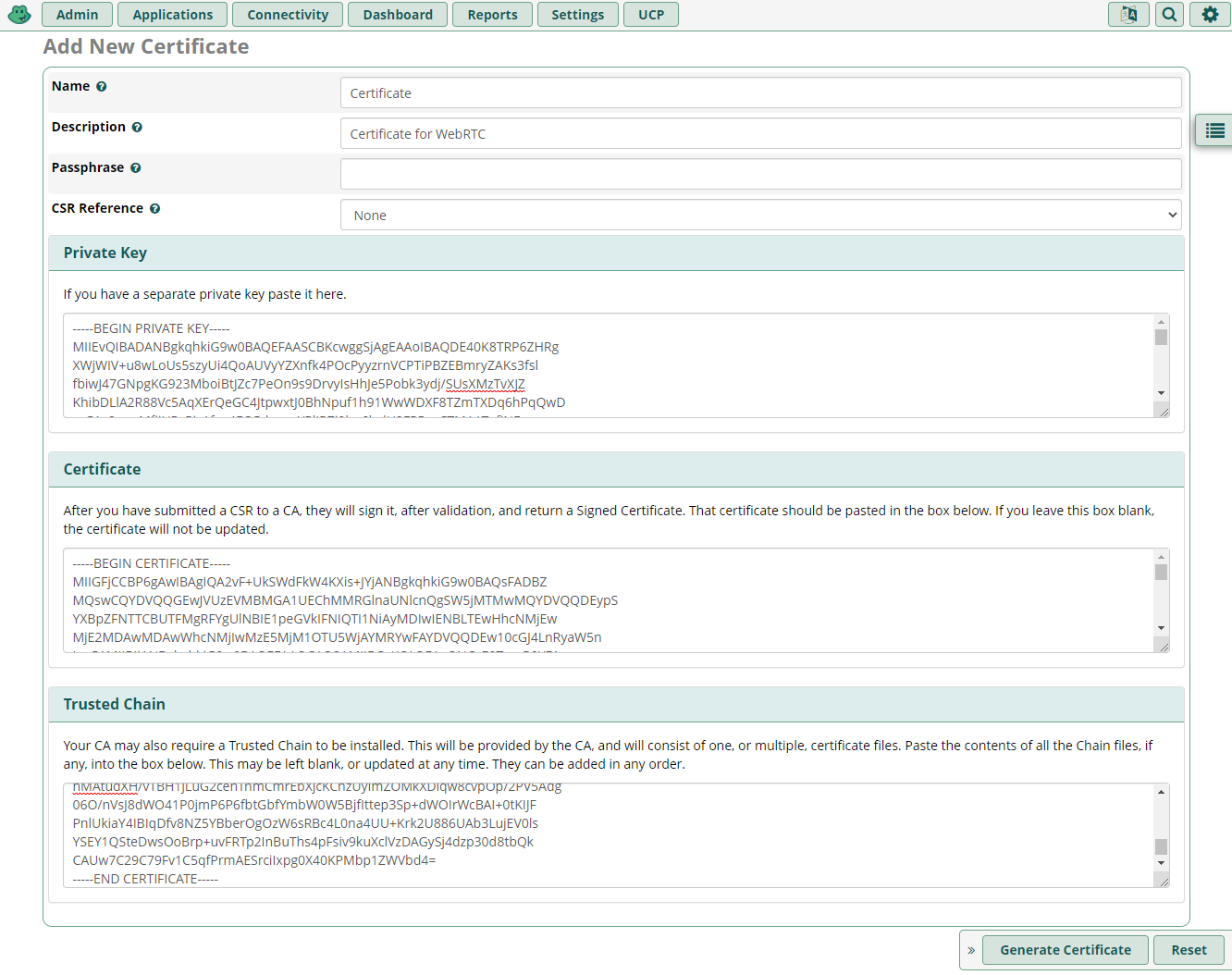Open the Connectivity menu
The width and height of the screenshot is (1232, 975).
[288, 14]
